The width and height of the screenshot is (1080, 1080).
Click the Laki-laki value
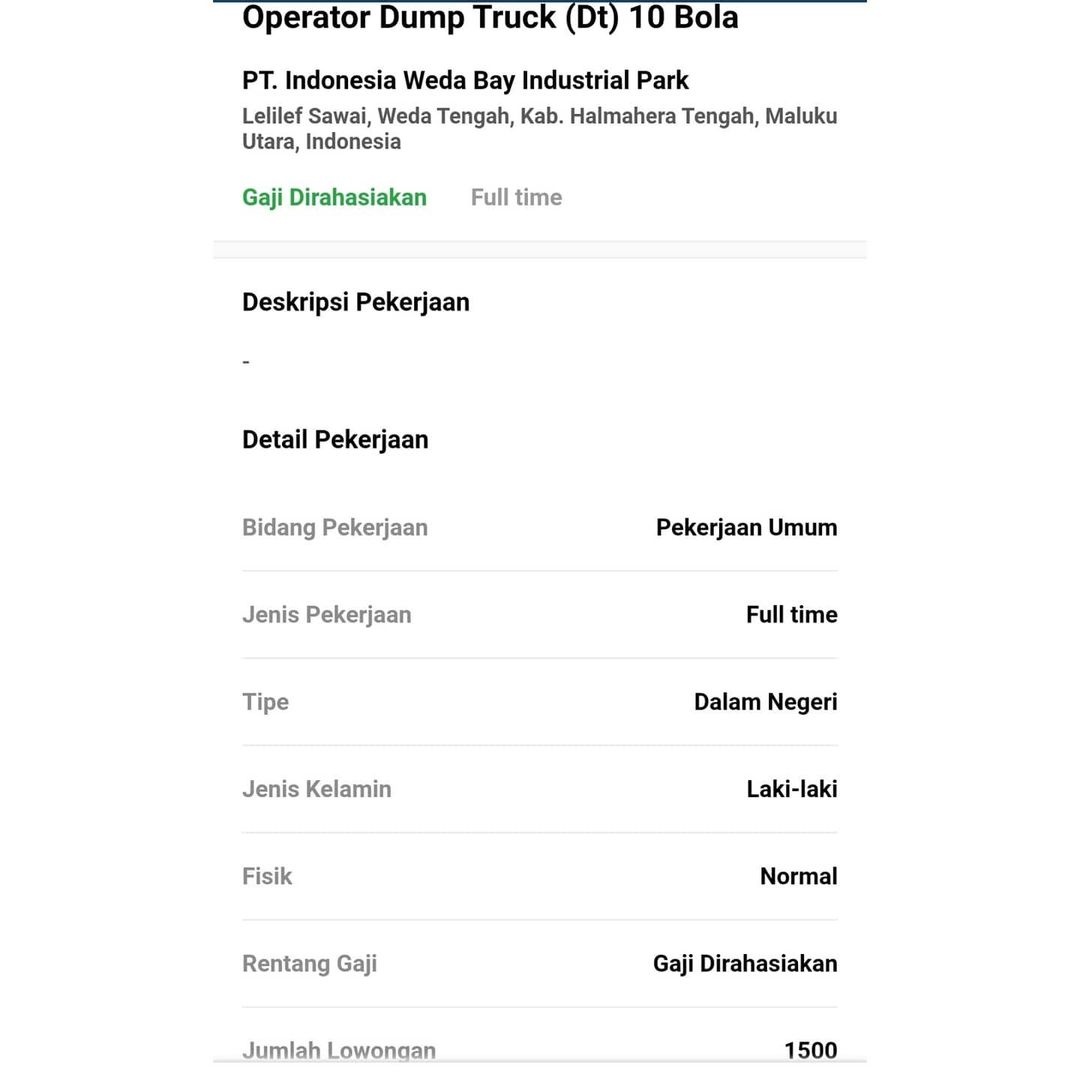click(x=792, y=789)
